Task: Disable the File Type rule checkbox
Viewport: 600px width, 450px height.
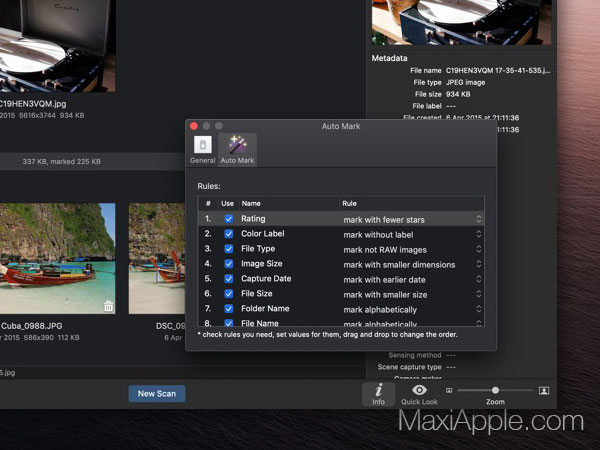Action: coord(228,249)
